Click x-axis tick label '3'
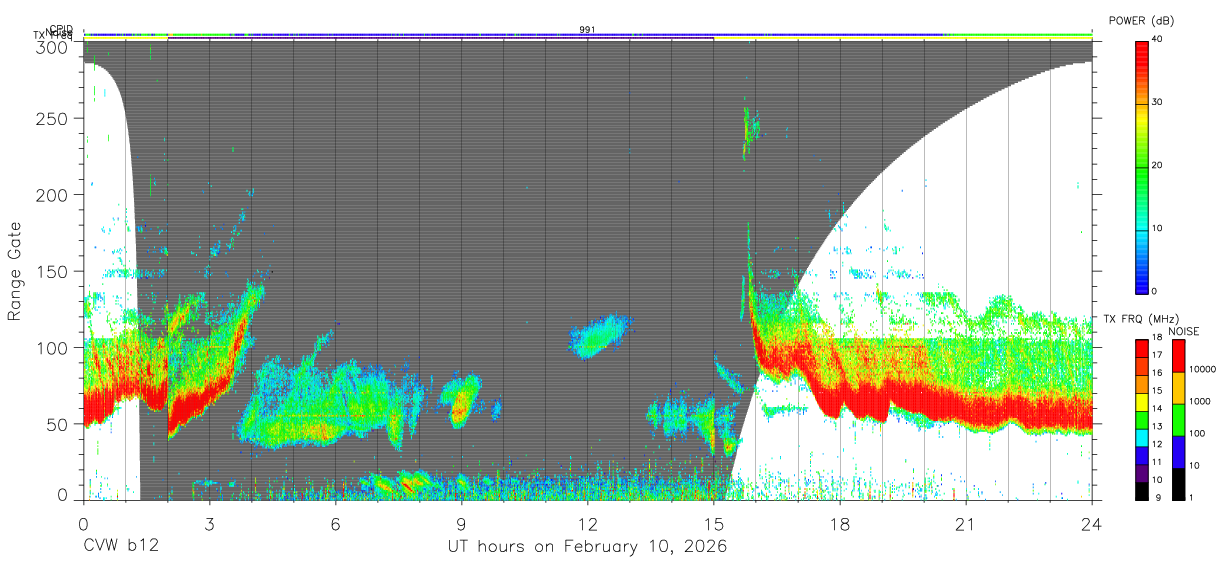The image size is (1228, 567). click(209, 523)
